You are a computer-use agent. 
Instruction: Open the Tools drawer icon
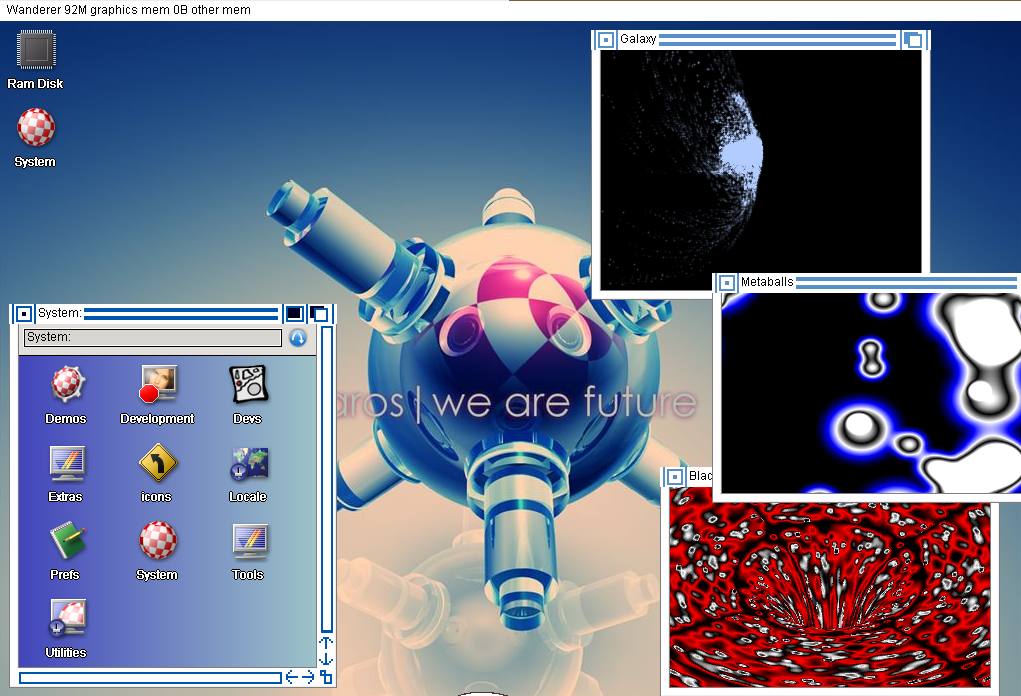coord(248,541)
